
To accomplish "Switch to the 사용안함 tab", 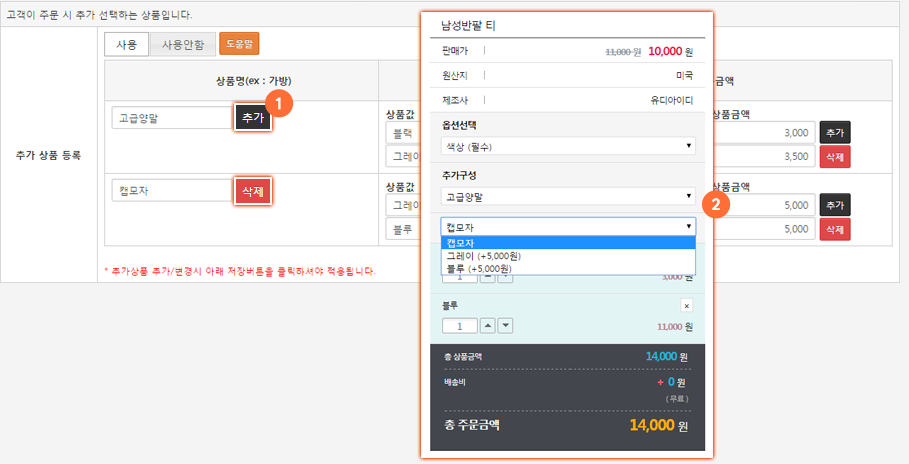I will 183,45.
